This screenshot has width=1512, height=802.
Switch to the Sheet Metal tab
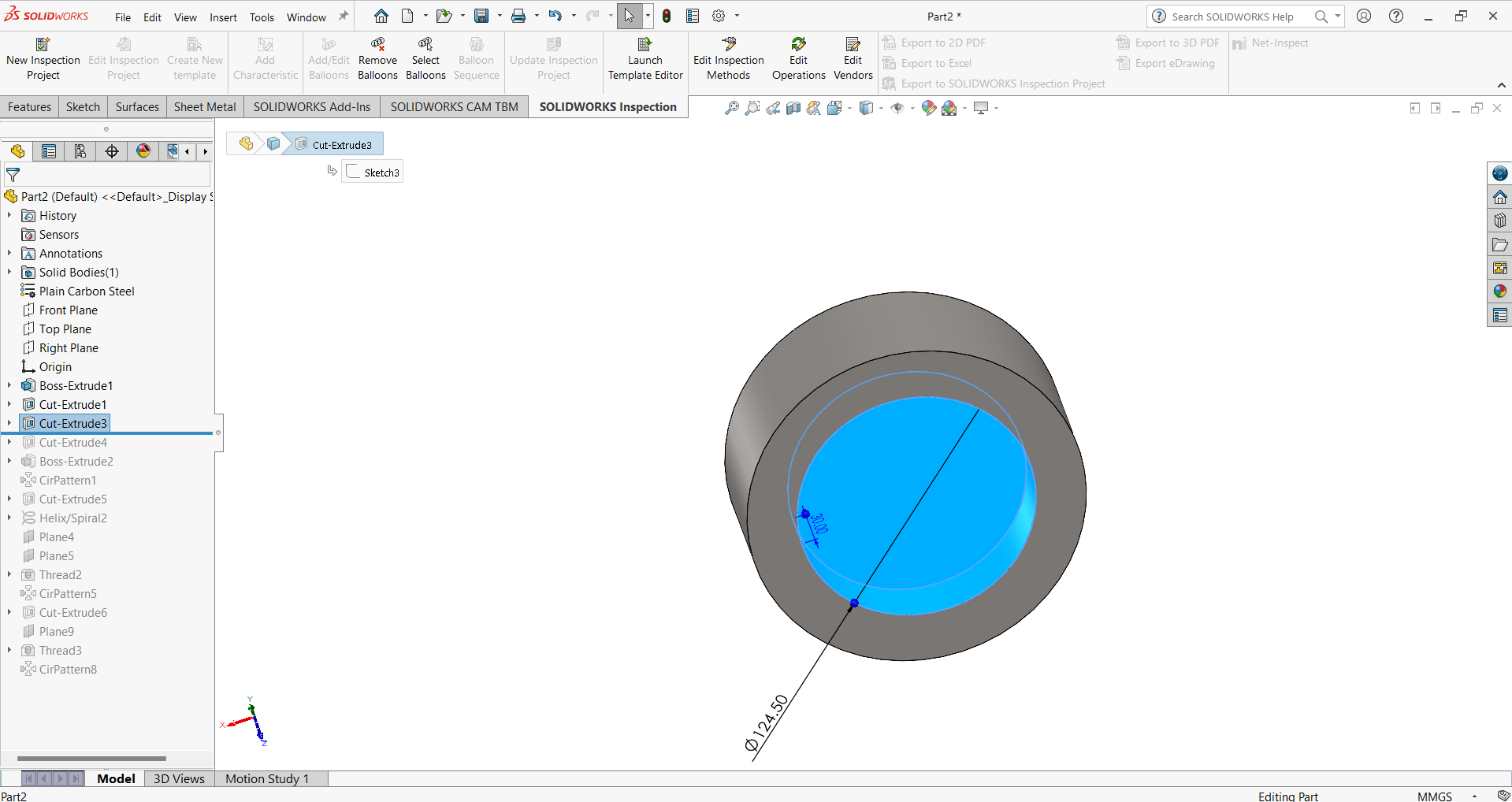204,107
